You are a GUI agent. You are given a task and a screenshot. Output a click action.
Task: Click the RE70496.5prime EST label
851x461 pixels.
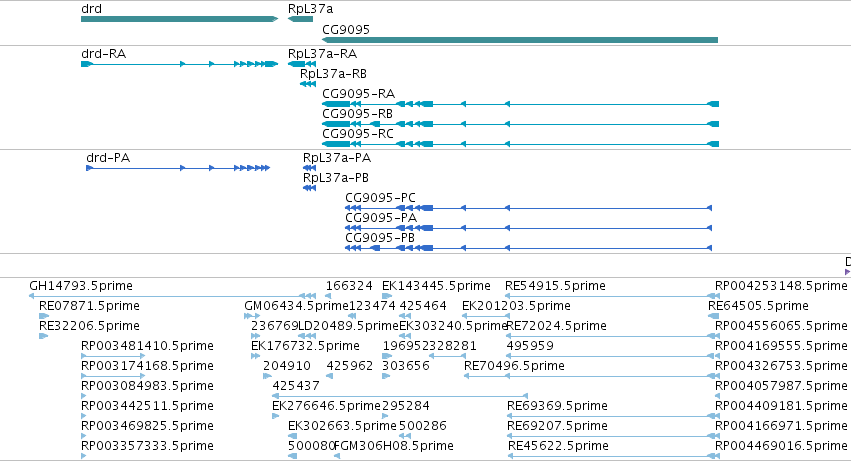coord(514,367)
